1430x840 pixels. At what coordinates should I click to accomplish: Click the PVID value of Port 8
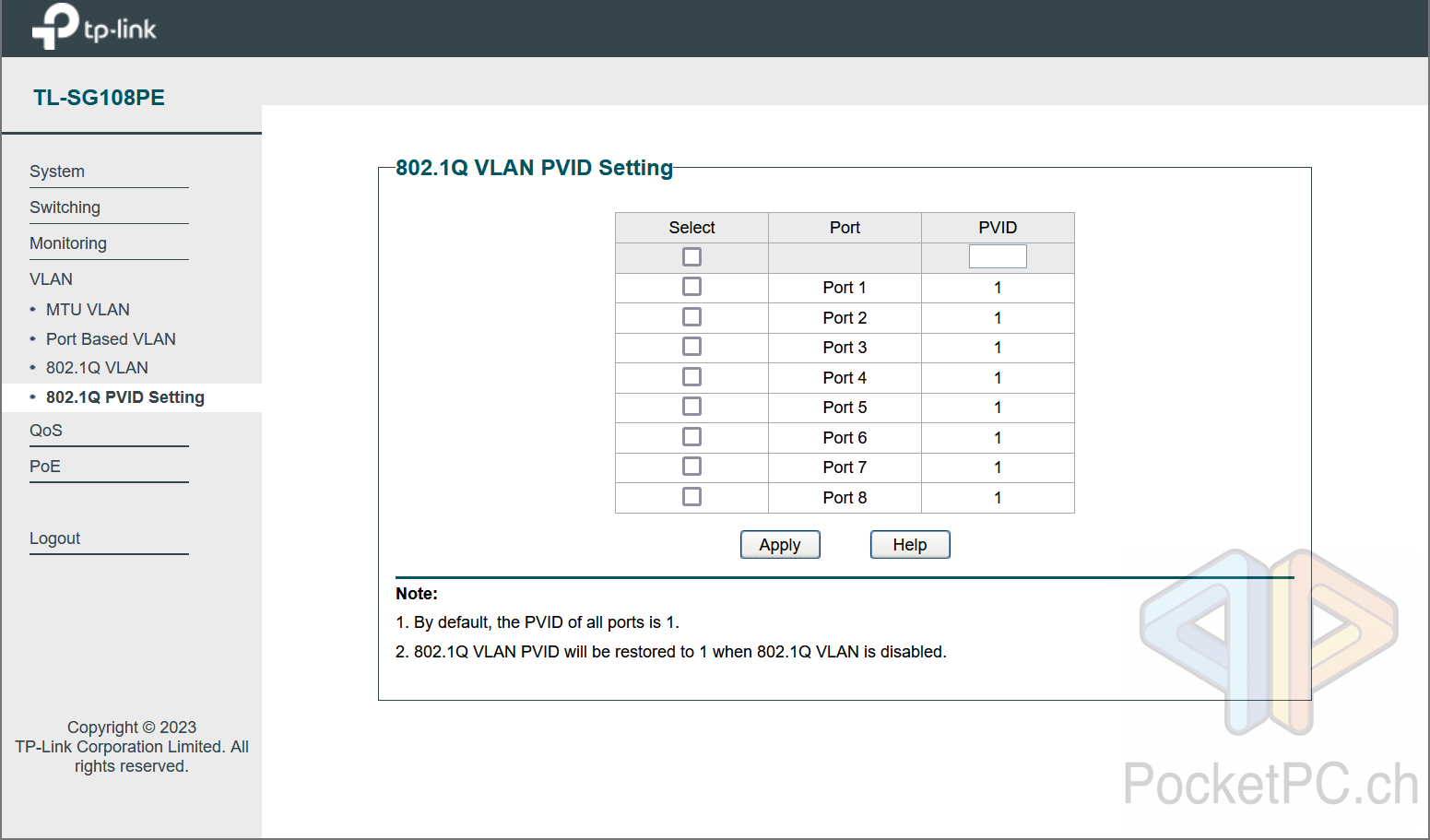998,498
